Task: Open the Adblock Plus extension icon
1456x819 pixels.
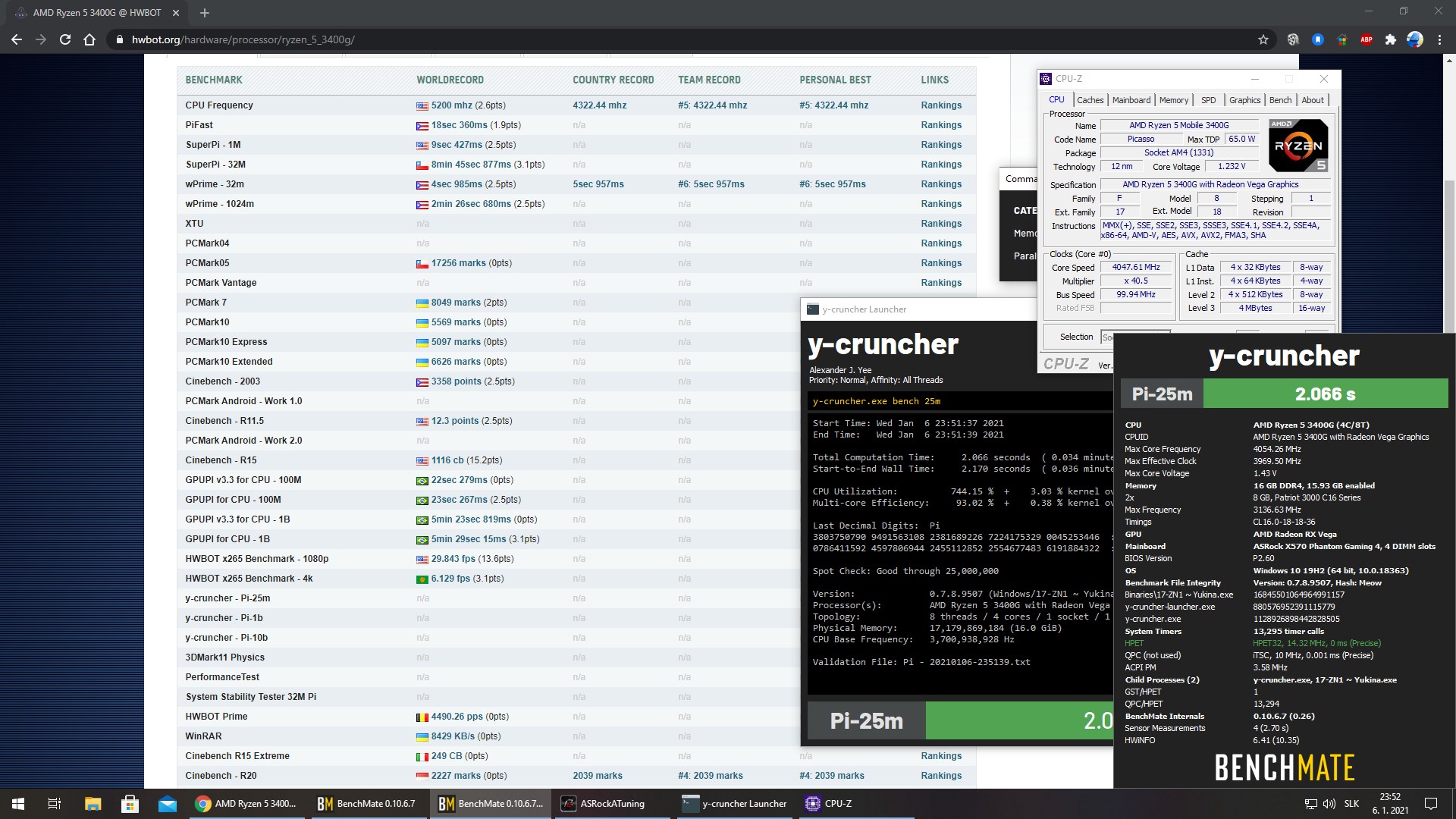Action: (1367, 39)
